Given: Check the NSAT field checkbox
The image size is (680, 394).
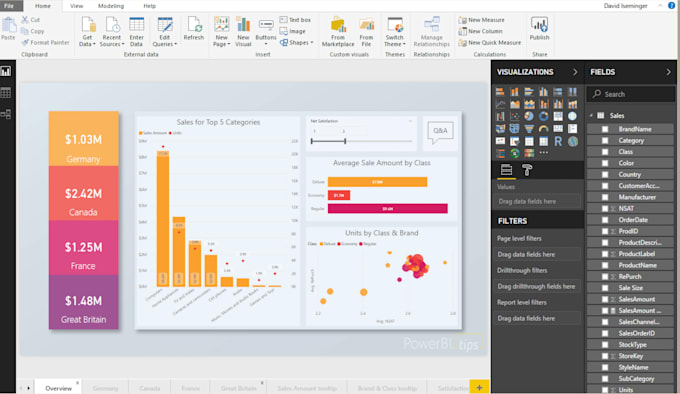Looking at the screenshot, I should (605, 208).
